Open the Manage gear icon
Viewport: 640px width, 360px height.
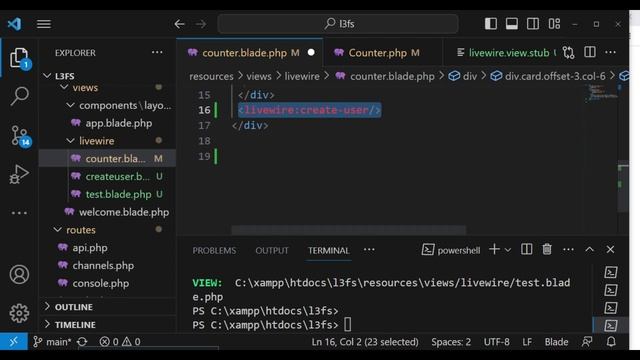click(19, 313)
